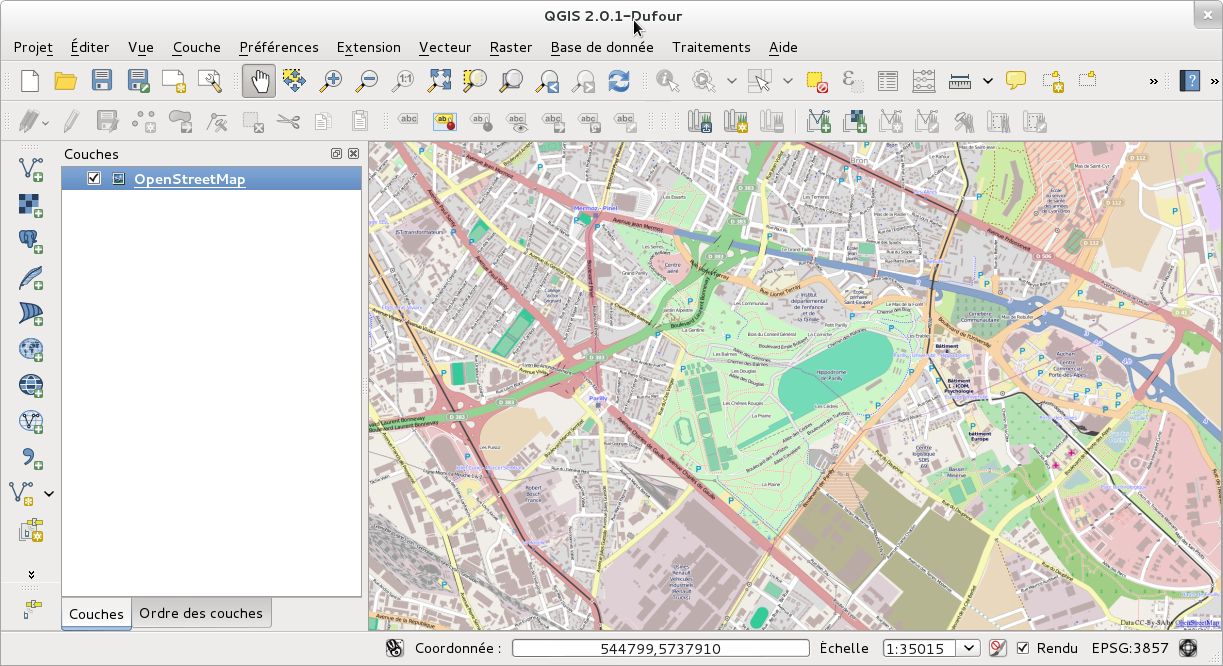Image resolution: width=1223 pixels, height=666 pixels.
Task: Expand the measure tool dropdown arrow
Action: click(988, 81)
